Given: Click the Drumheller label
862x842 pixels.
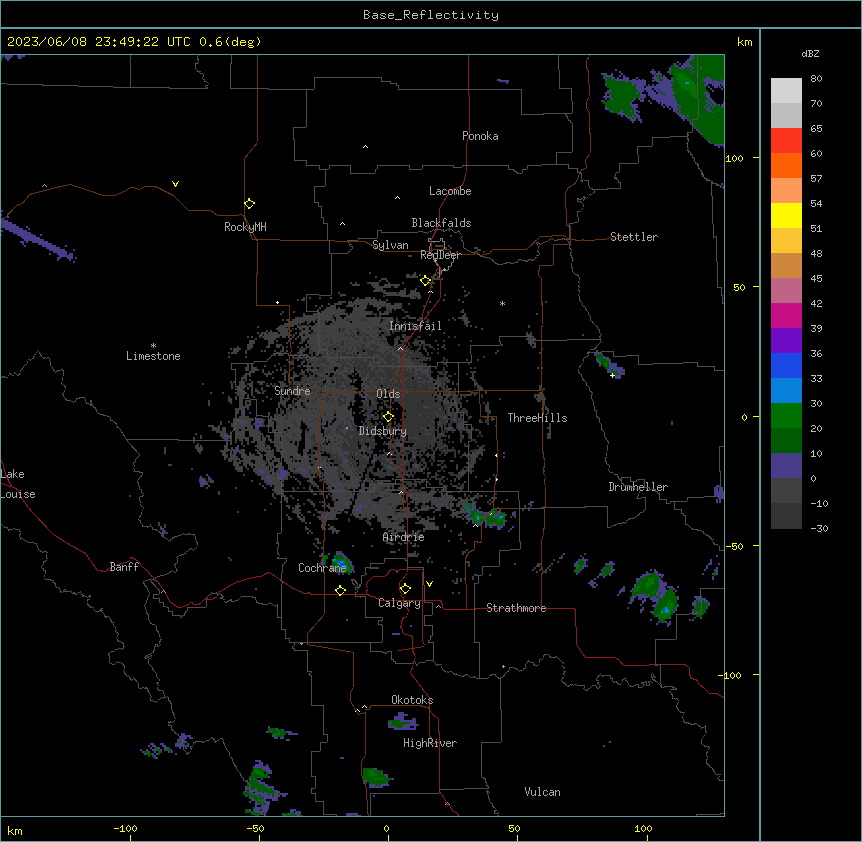Looking at the screenshot, I should click(x=638, y=487).
